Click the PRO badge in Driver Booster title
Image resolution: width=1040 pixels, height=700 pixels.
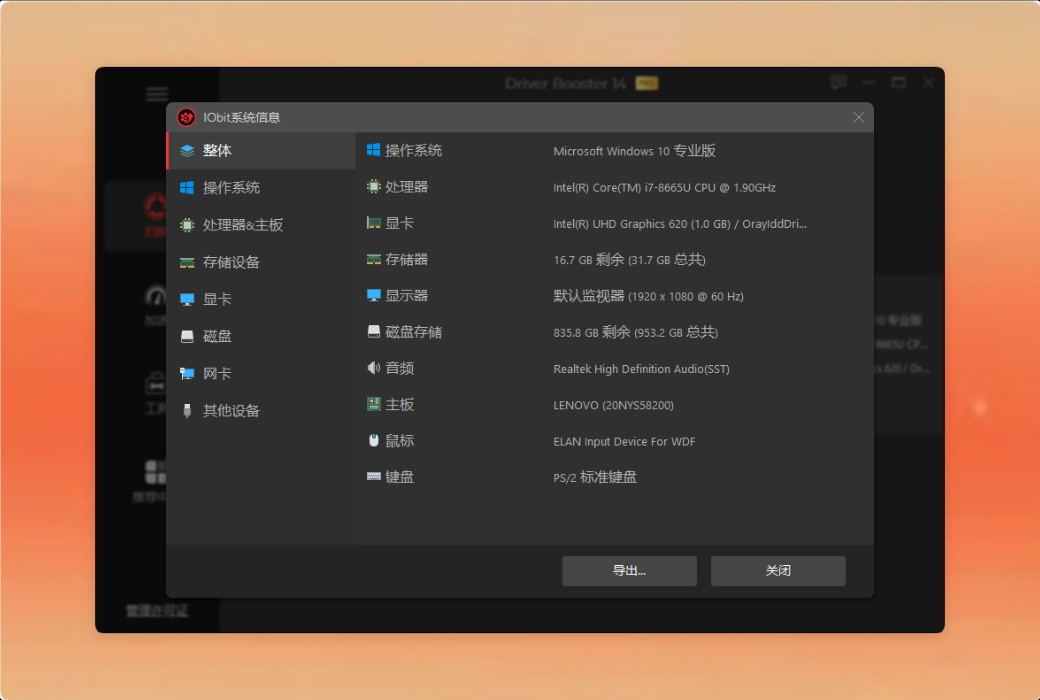click(x=647, y=83)
